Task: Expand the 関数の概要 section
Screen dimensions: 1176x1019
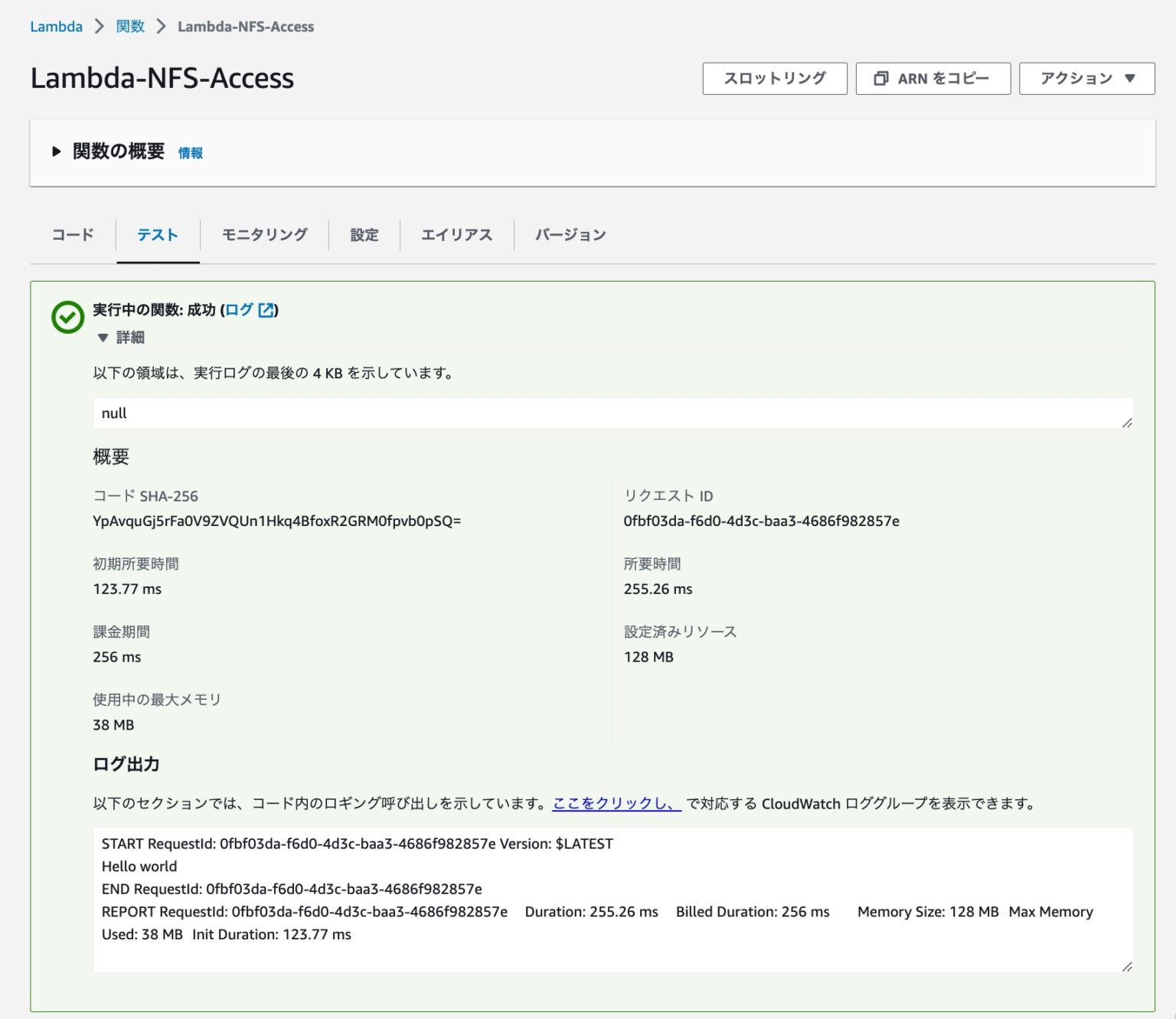Action: tap(56, 151)
